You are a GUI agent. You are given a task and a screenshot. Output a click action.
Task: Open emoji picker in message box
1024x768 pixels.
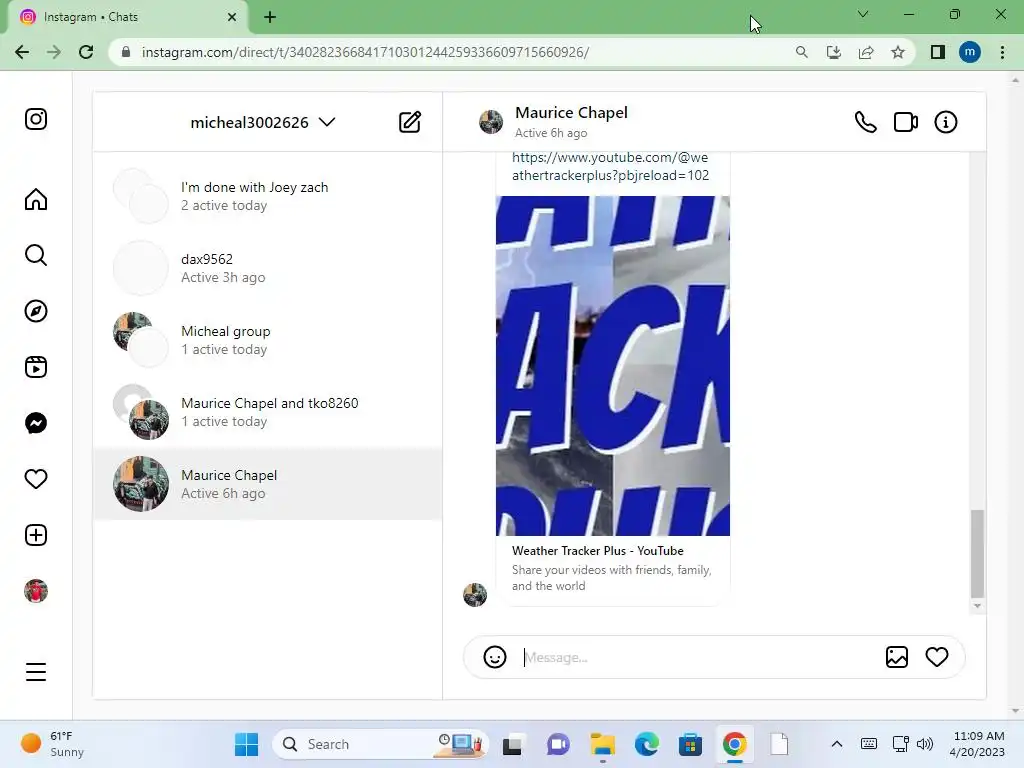495,657
